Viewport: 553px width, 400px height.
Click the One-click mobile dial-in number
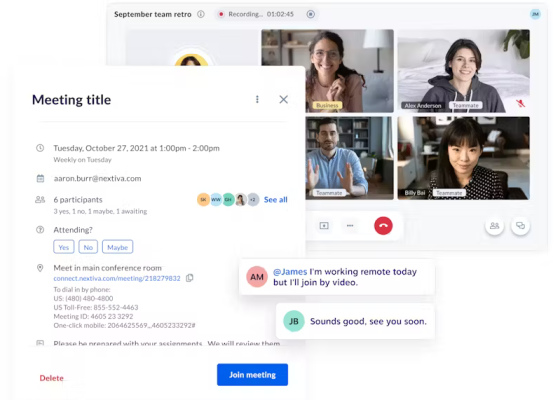point(124,325)
